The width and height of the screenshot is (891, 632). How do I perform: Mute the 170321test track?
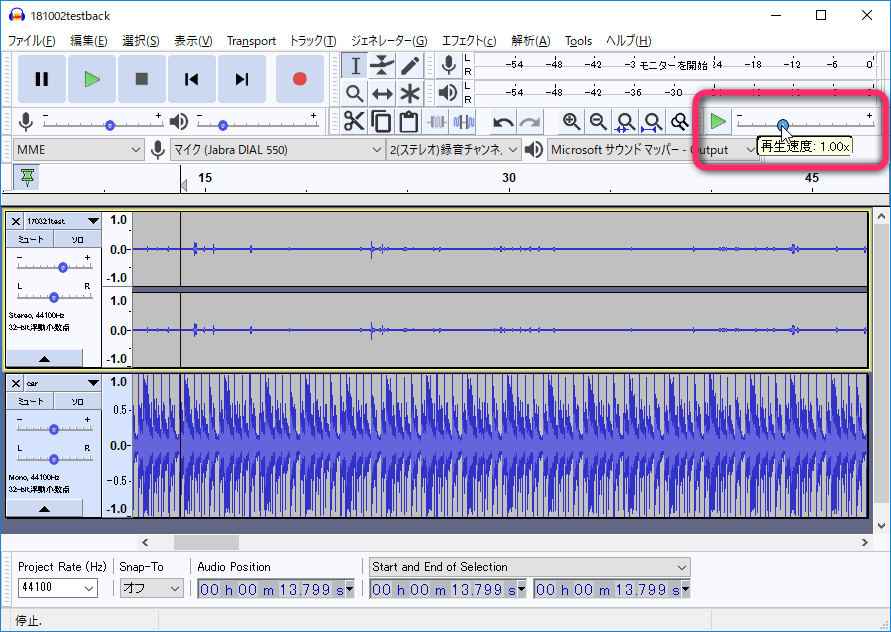point(31,239)
